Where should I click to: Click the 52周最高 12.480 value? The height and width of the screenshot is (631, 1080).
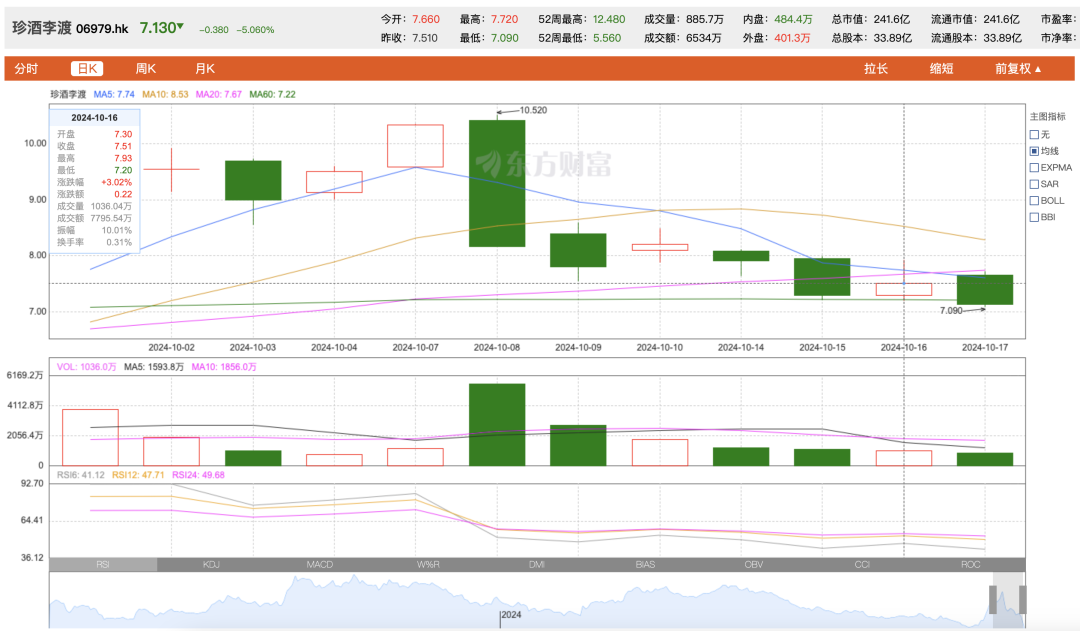tap(609, 19)
